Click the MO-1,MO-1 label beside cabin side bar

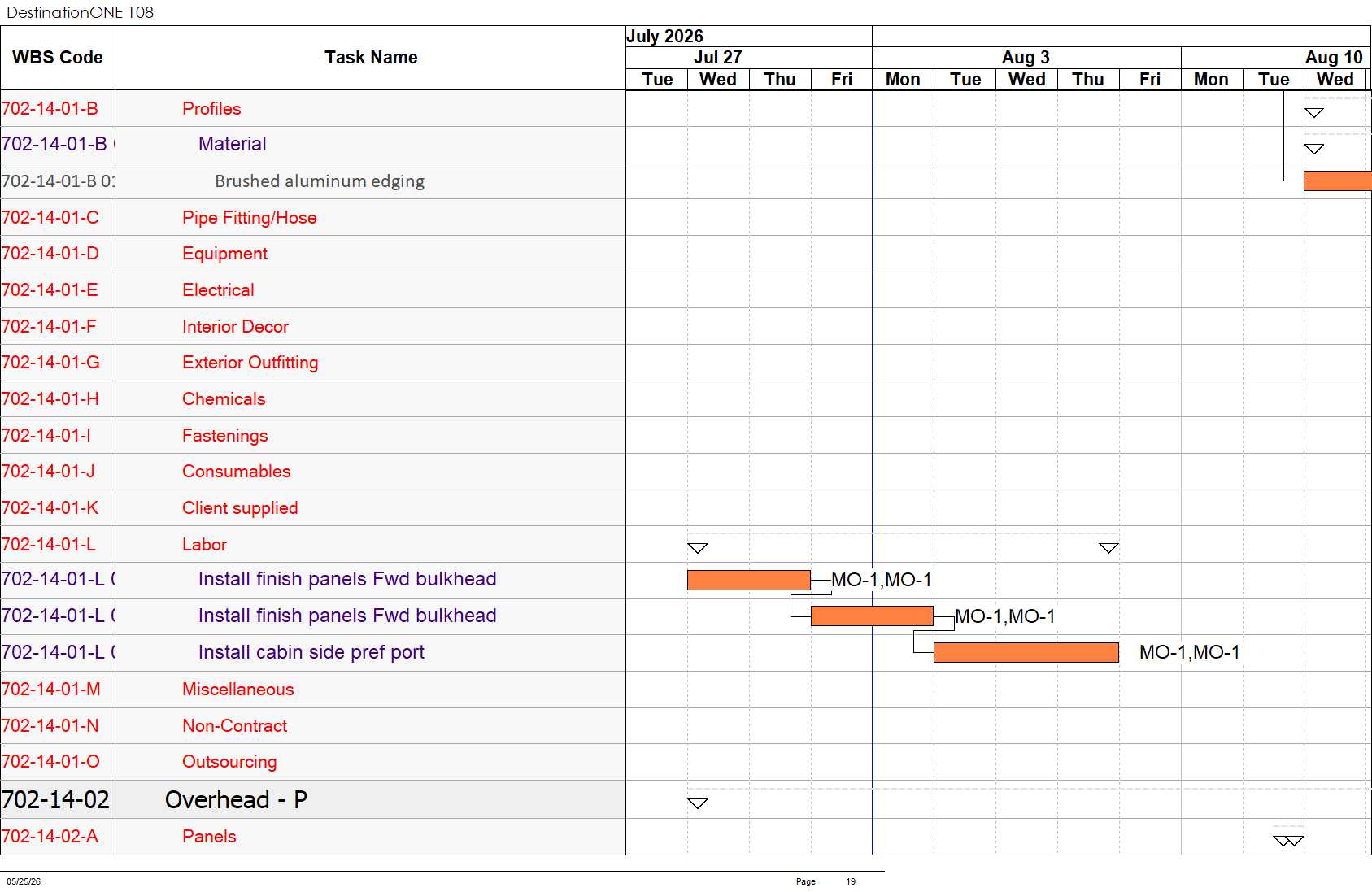click(x=1189, y=652)
